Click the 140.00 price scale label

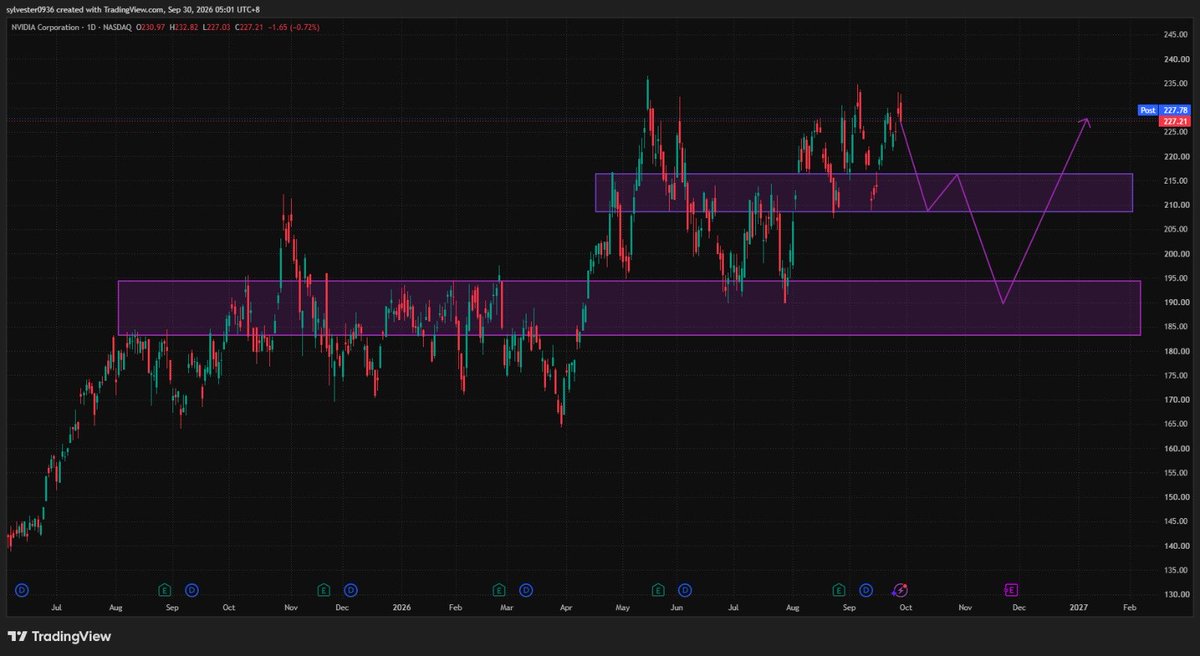point(1175,546)
